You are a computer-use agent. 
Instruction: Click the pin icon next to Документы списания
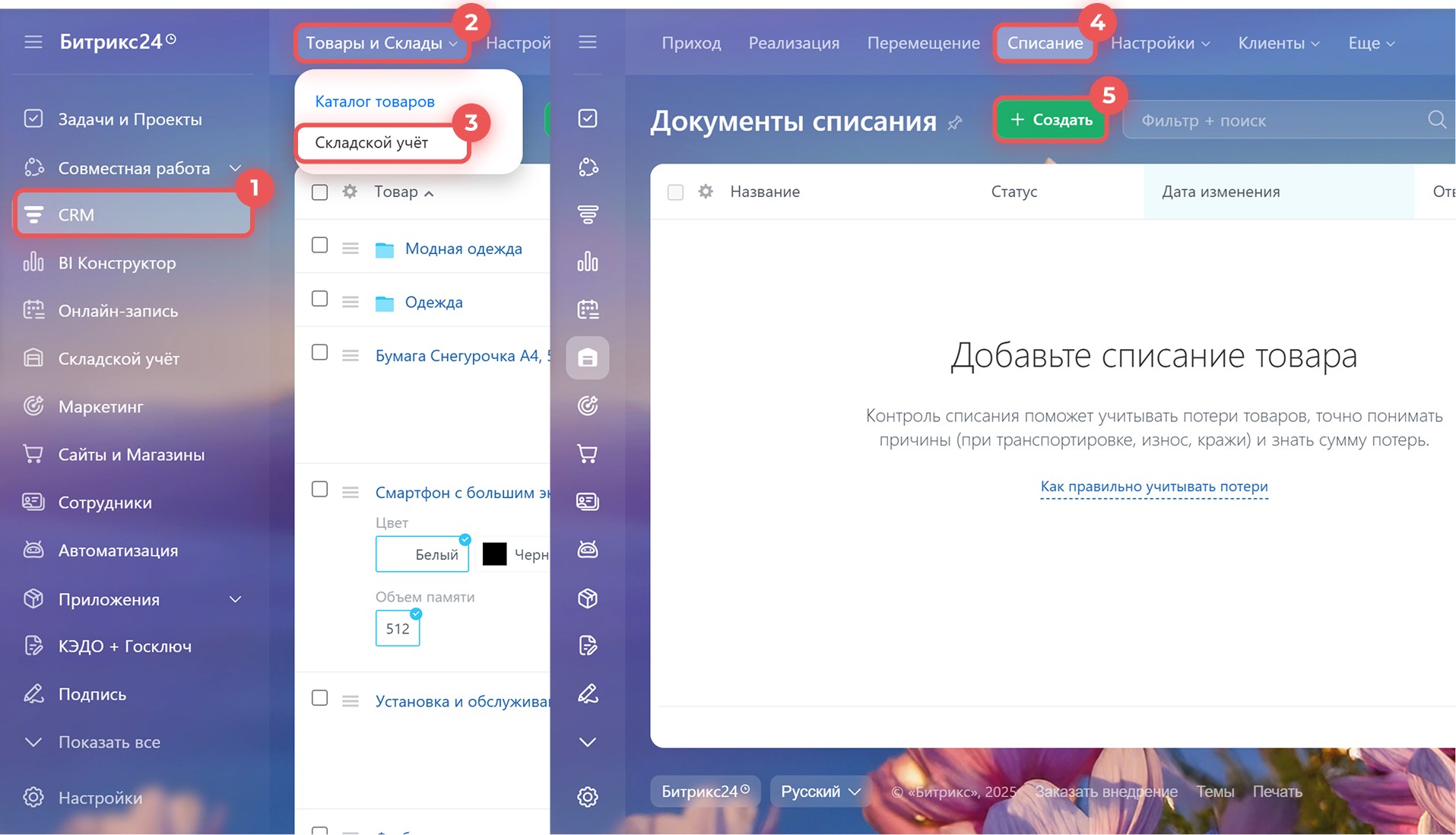pos(955,122)
